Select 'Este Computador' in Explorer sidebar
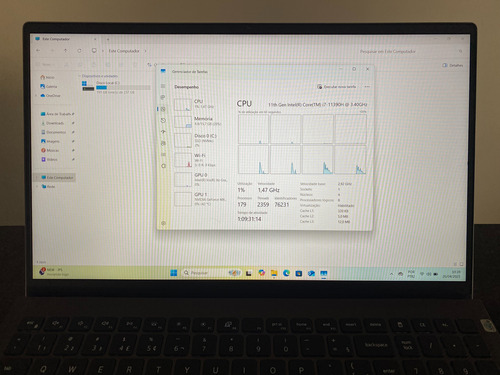The height and width of the screenshot is (375, 500). pyautogui.click(x=57, y=177)
